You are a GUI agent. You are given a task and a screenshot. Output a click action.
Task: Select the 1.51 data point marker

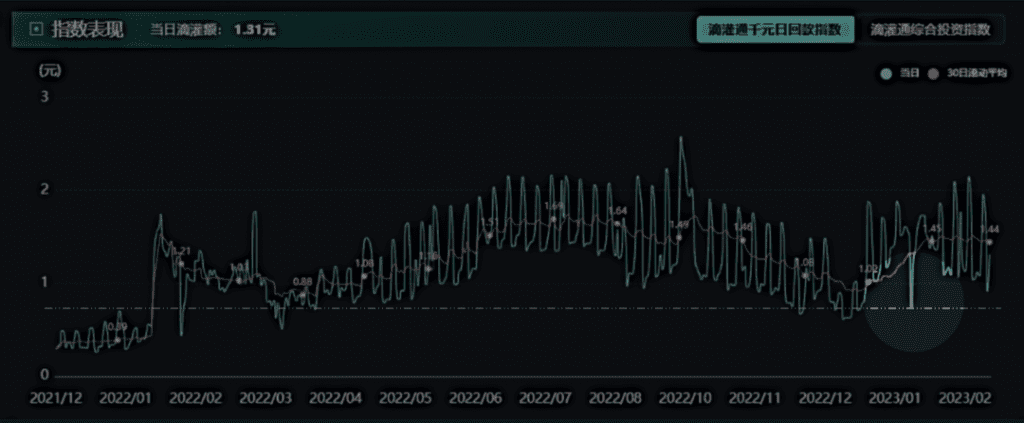(489, 236)
